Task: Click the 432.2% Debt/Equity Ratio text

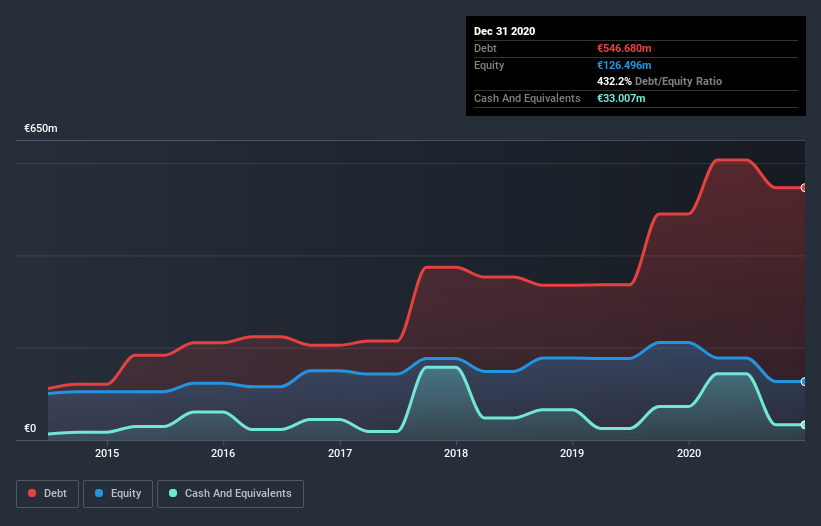Action: pyautogui.click(x=659, y=81)
